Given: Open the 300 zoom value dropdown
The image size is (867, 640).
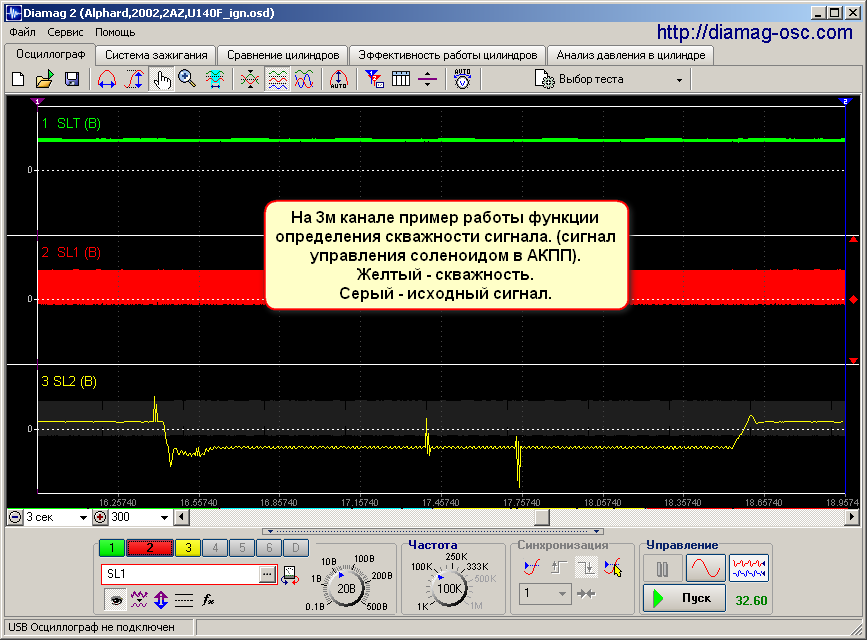Looking at the screenshot, I should coord(164,518).
